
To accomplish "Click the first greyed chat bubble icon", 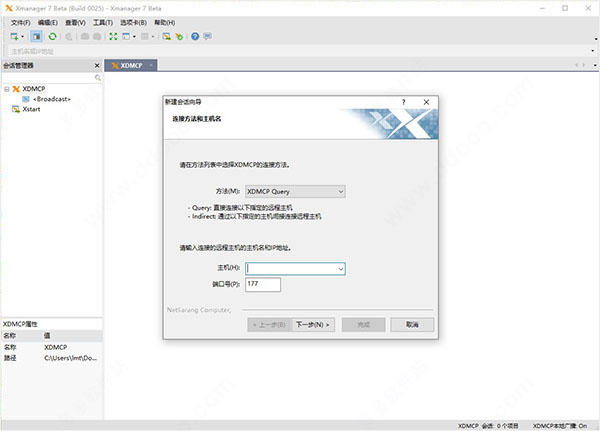I will [x=85, y=36].
